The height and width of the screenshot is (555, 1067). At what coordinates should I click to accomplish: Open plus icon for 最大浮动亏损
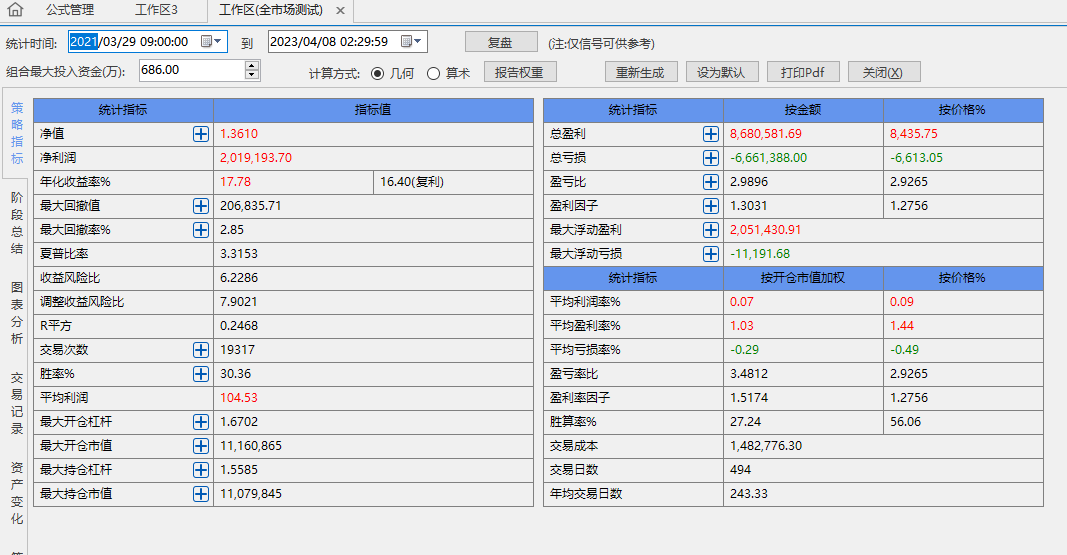[711, 254]
